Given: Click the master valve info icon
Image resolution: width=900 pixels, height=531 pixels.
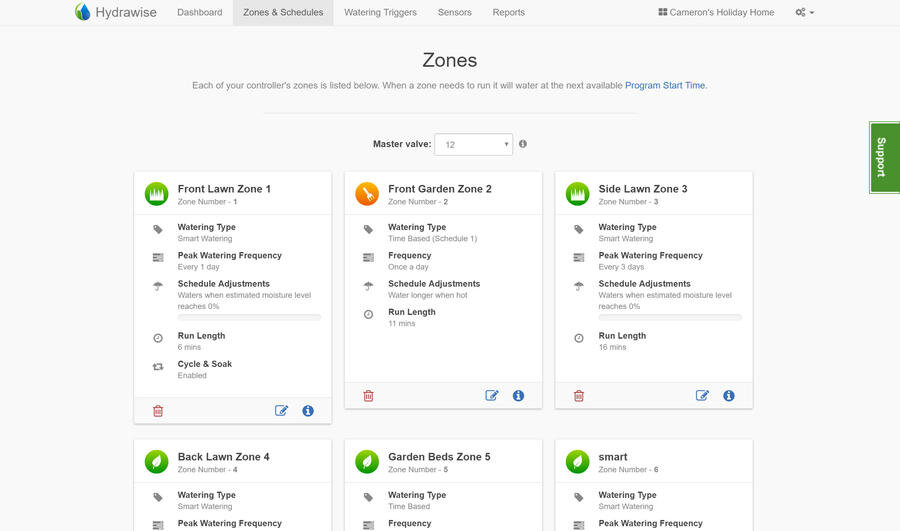Looking at the screenshot, I should 522,144.
